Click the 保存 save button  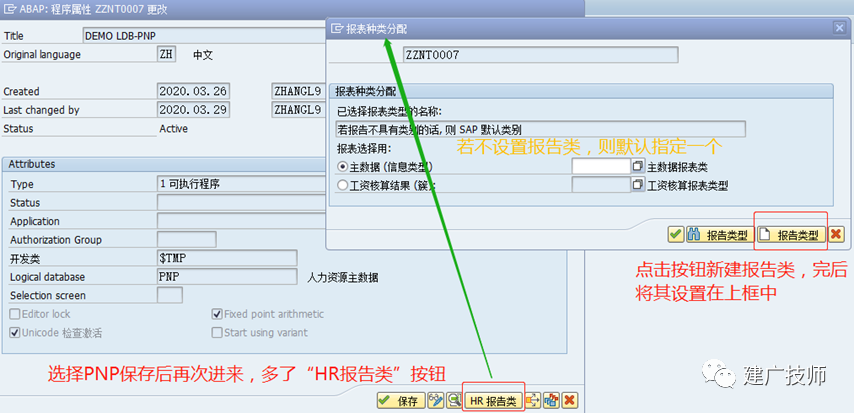coord(401,402)
